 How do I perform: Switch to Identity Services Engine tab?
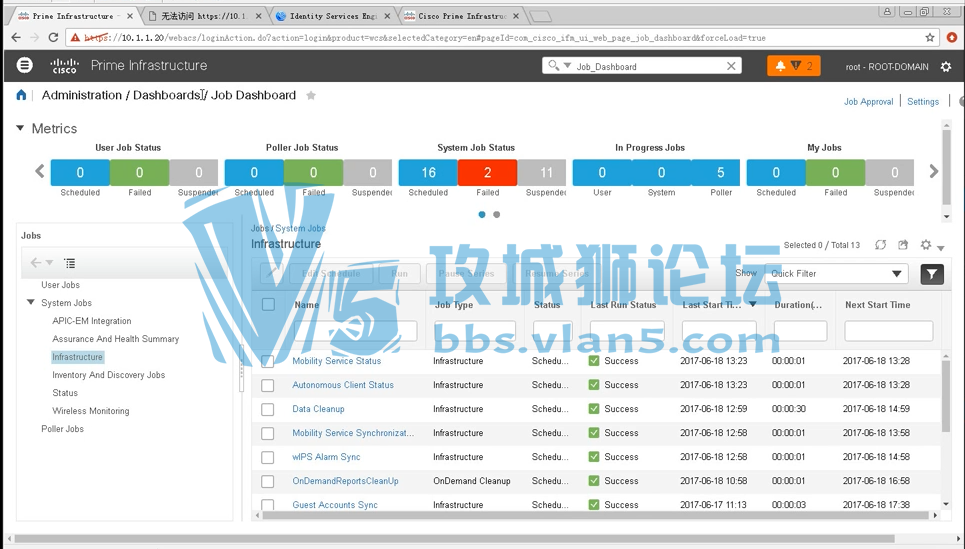[x=332, y=16]
